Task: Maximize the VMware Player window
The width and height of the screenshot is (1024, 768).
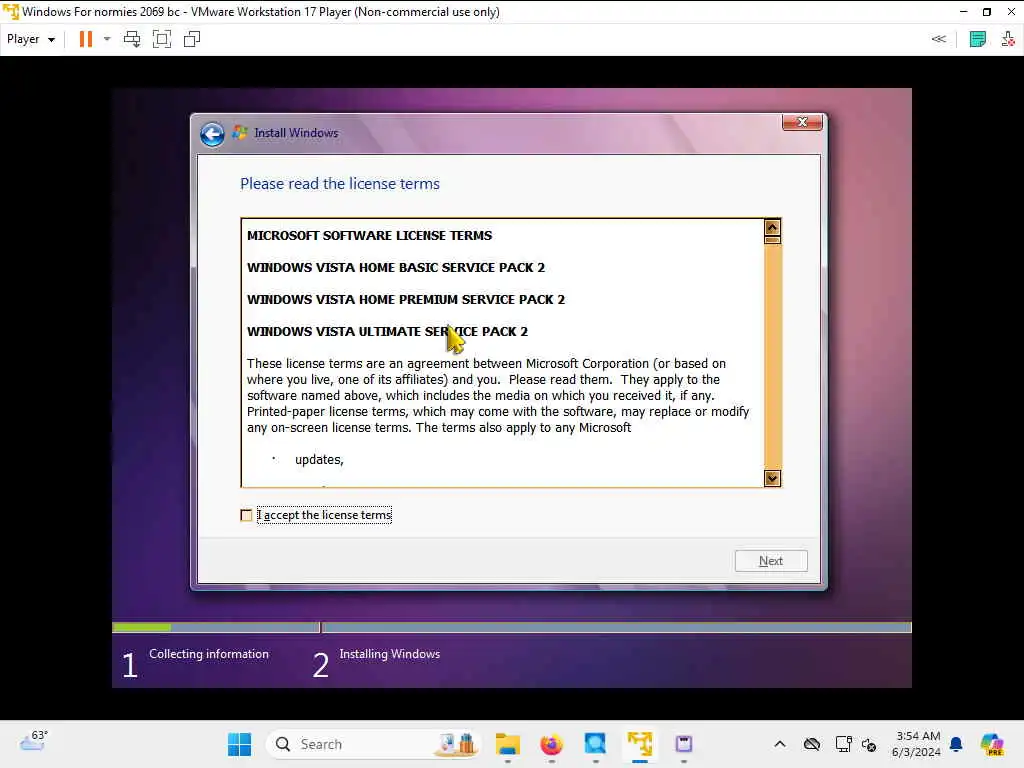Action: click(x=987, y=12)
